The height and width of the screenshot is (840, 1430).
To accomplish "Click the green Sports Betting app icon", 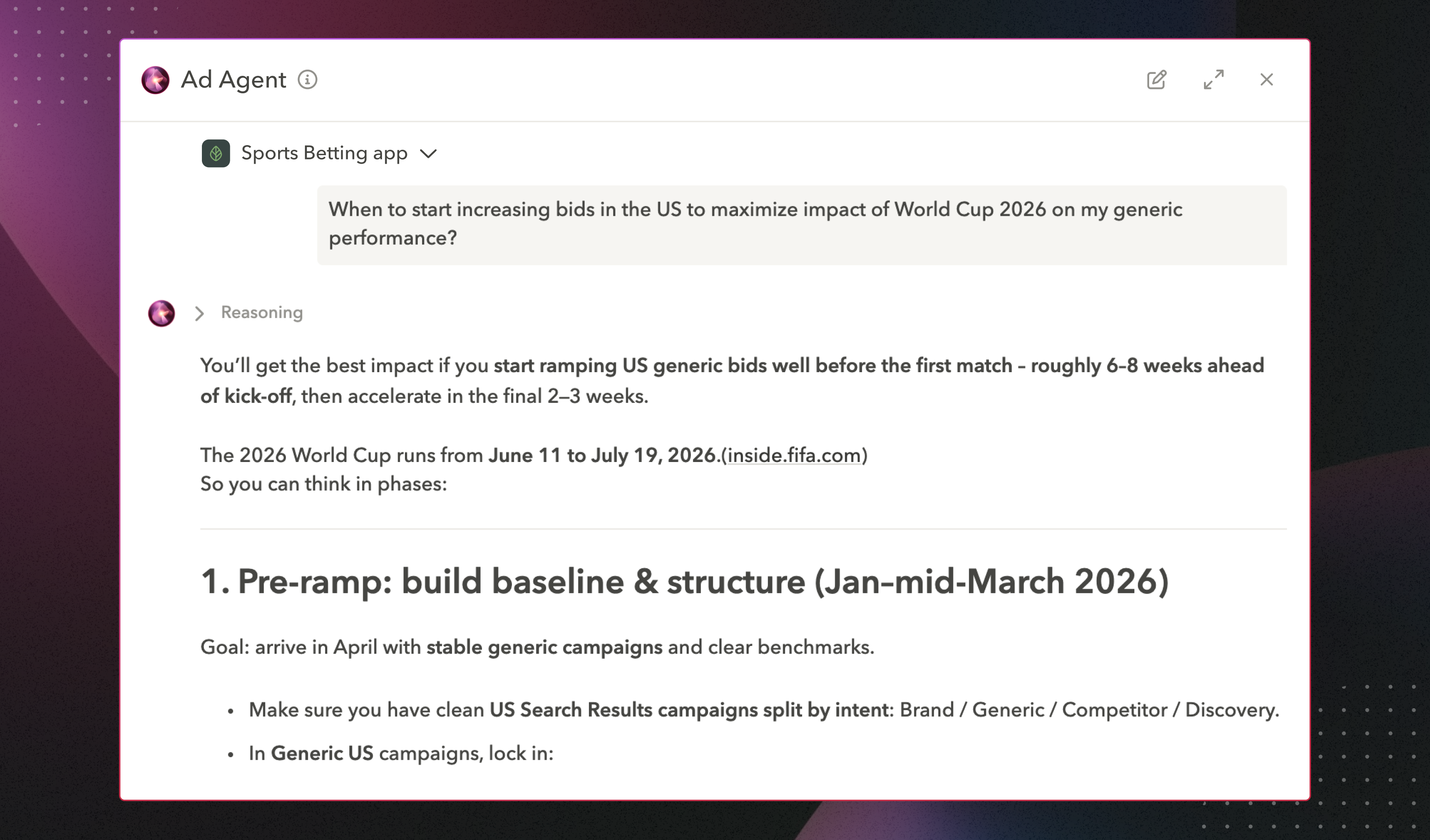I will click(x=216, y=153).
